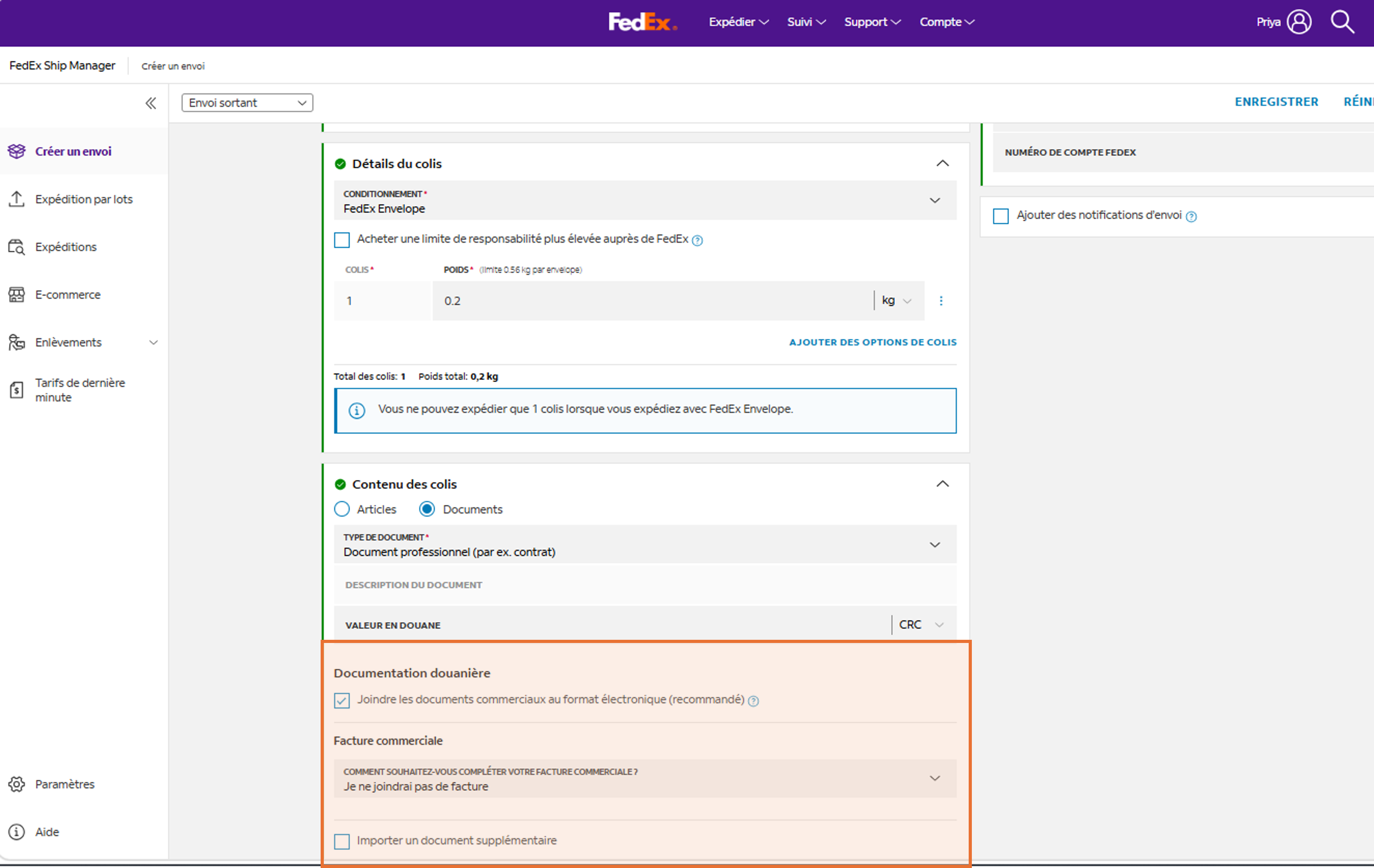Expand the Enlèvements sidebar submenu chevron
This screenshot has width=1374, height=868.
(x=154, y=342)
